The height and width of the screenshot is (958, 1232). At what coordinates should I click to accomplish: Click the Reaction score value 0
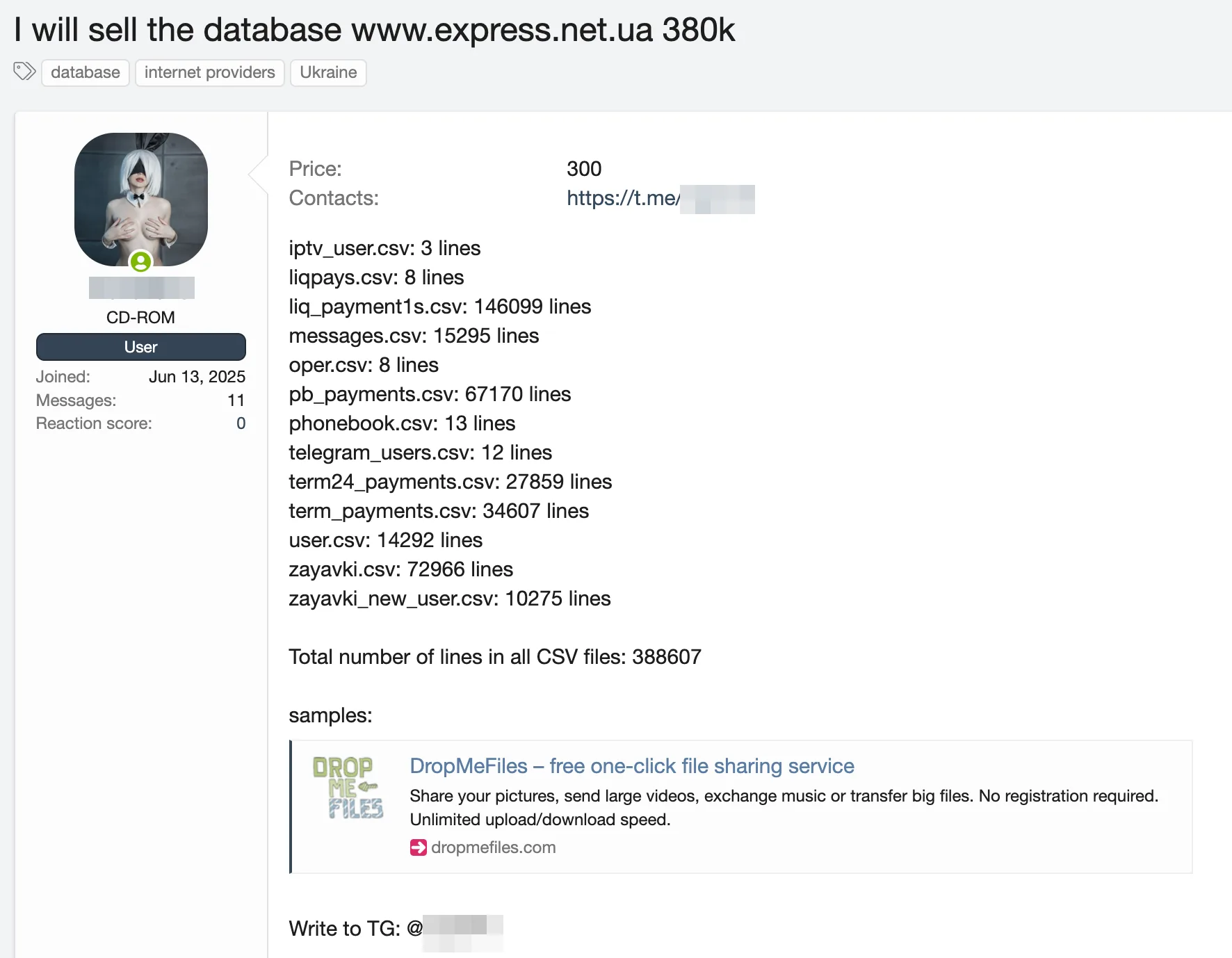(x=241, y=423)
